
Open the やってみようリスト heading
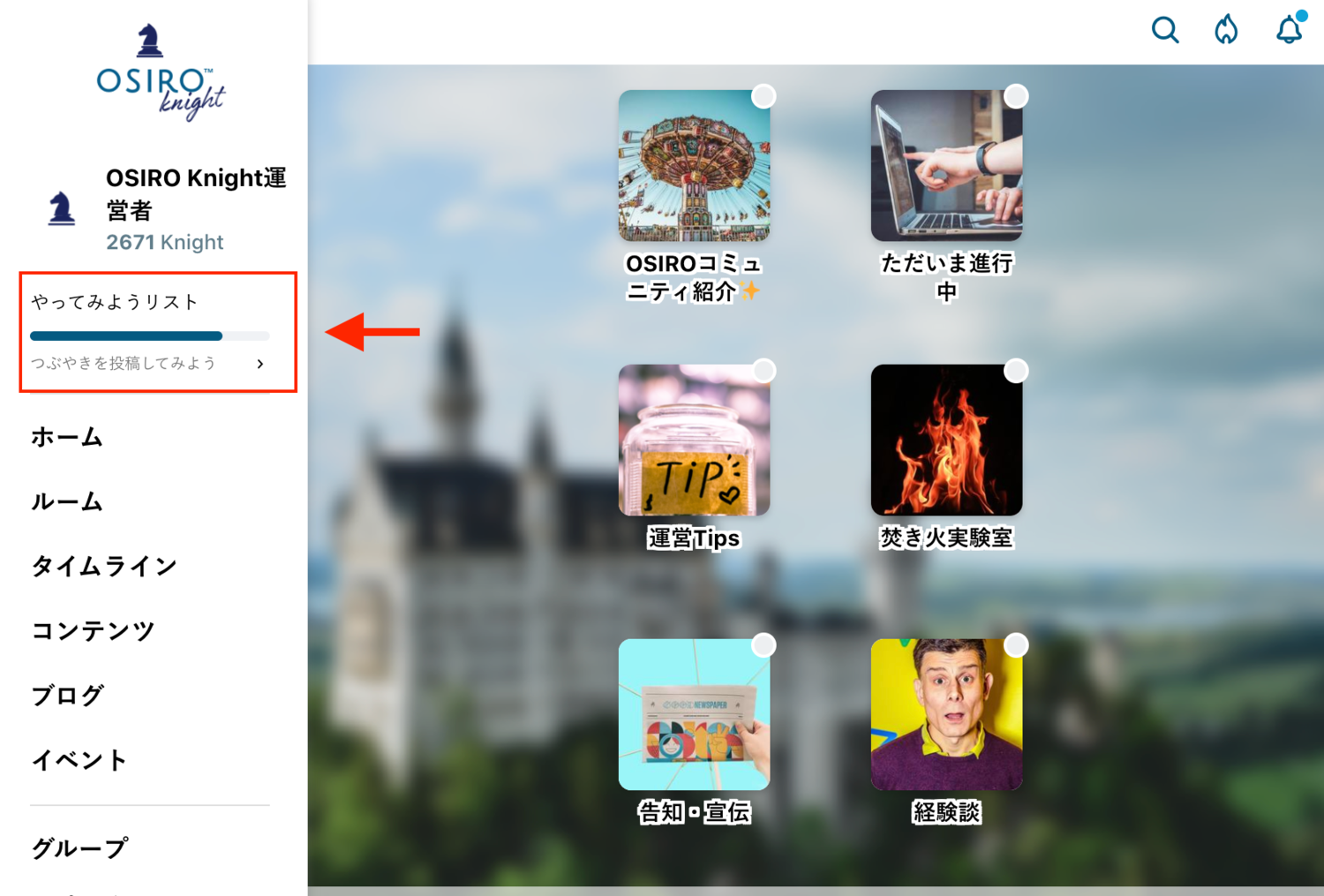pos(115,302)
